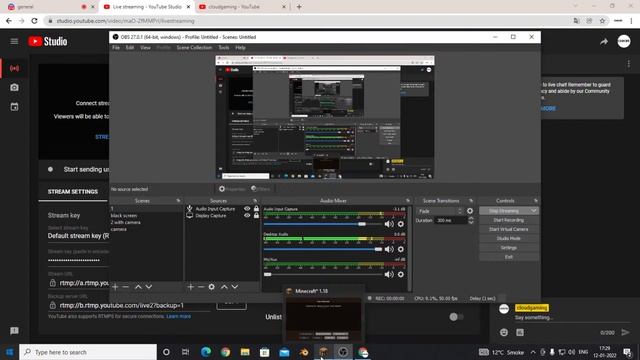640x360 pixels.
Task: Open emoji picker in live chat
Action: click(x=504, y=332)
